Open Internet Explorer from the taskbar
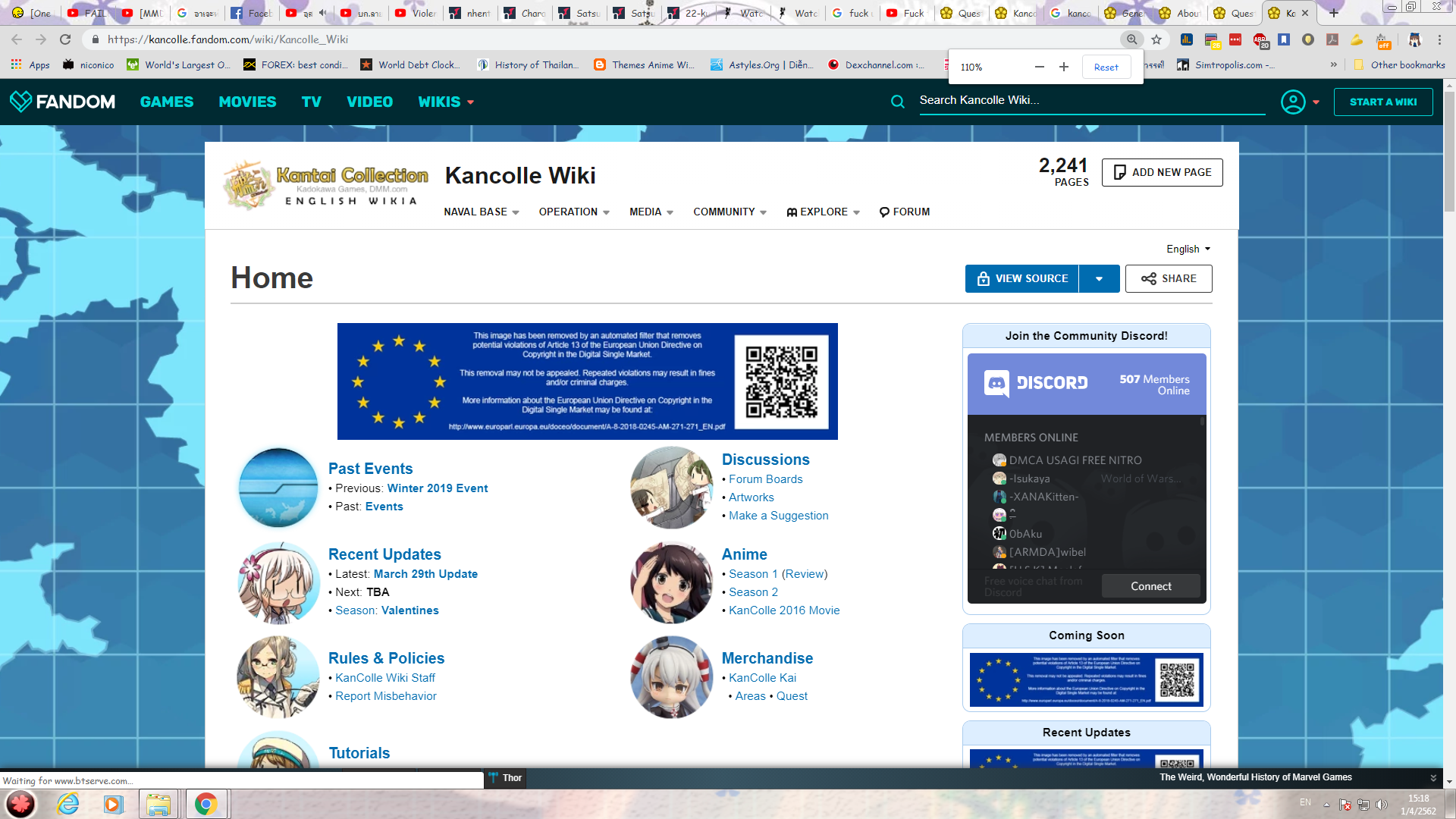The height and width of the screenshot is (819, 1456). [x=68, y=804]
